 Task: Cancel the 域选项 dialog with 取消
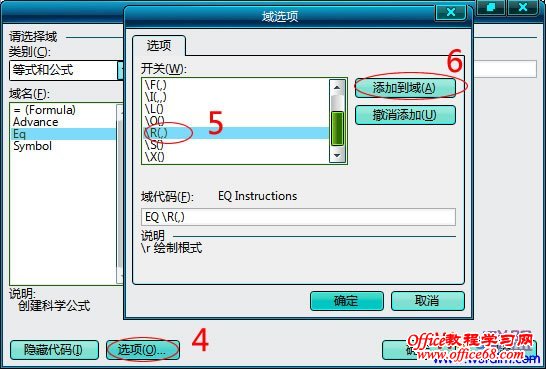[x=428, y=301]
